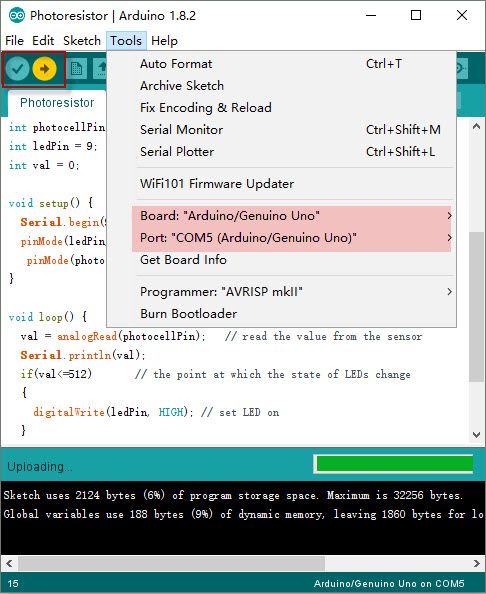Expand Programmer: AVRISP mkII submenu
This screenshot has width=486, height=594.
282,292
